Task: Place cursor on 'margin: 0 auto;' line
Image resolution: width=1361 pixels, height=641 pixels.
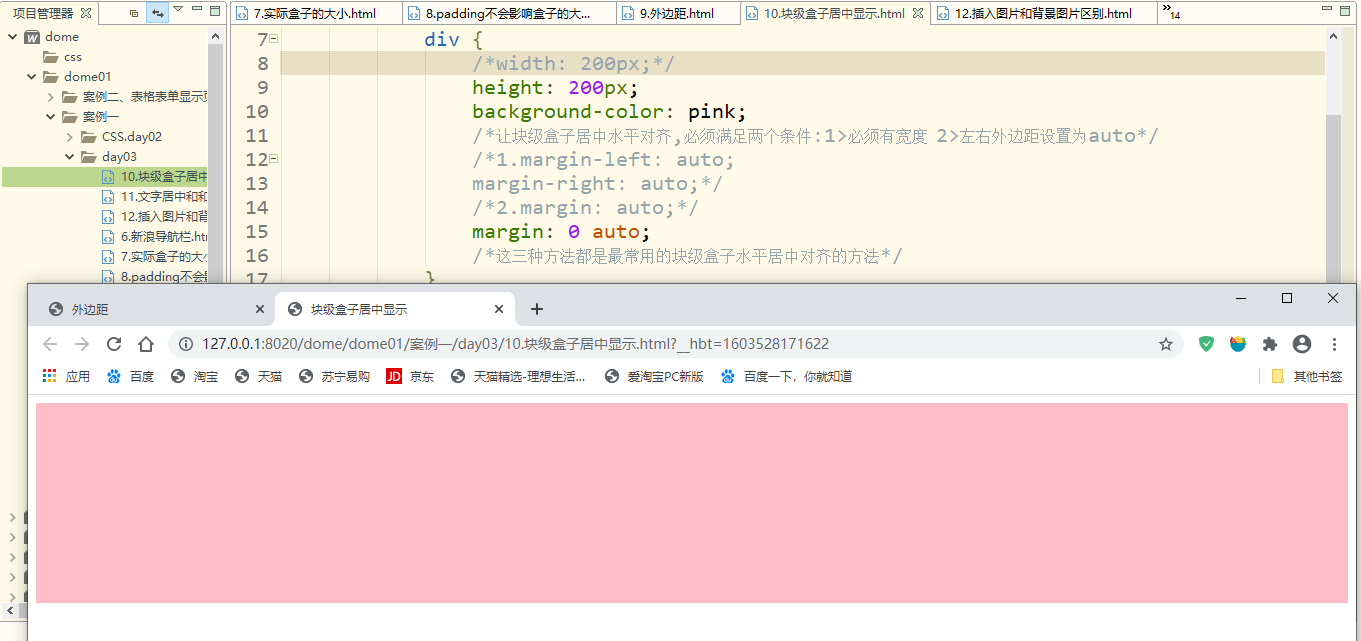Action: 561,232
